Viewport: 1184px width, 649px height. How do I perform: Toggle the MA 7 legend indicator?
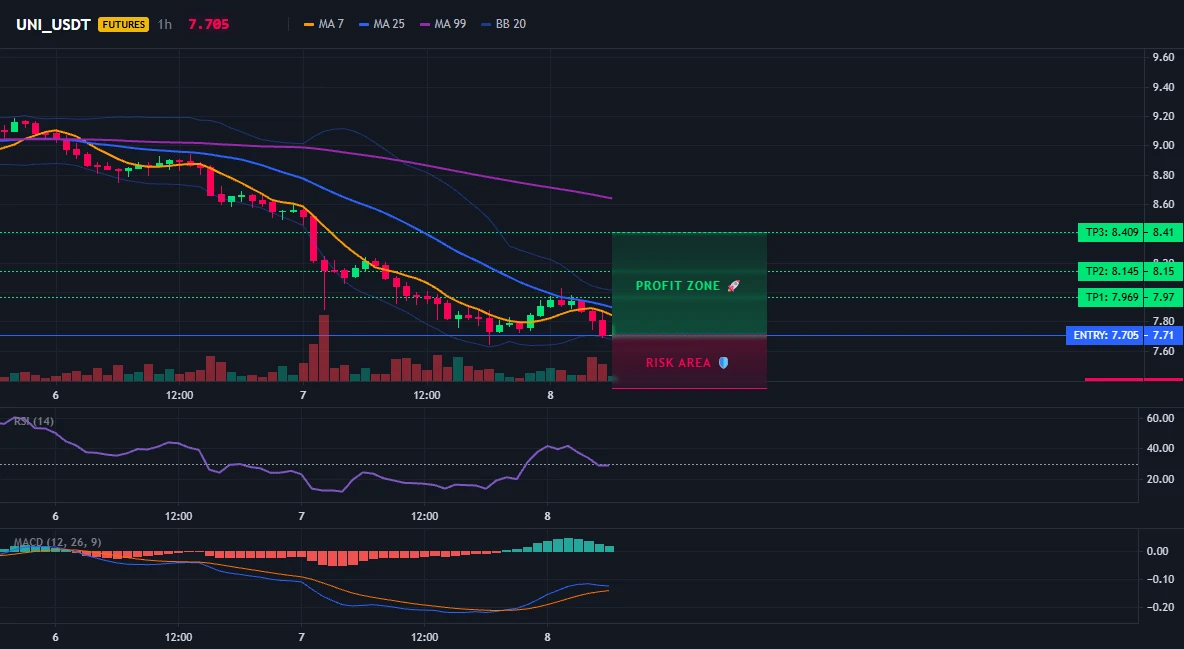pyautogui.click(x=323, y=24)
